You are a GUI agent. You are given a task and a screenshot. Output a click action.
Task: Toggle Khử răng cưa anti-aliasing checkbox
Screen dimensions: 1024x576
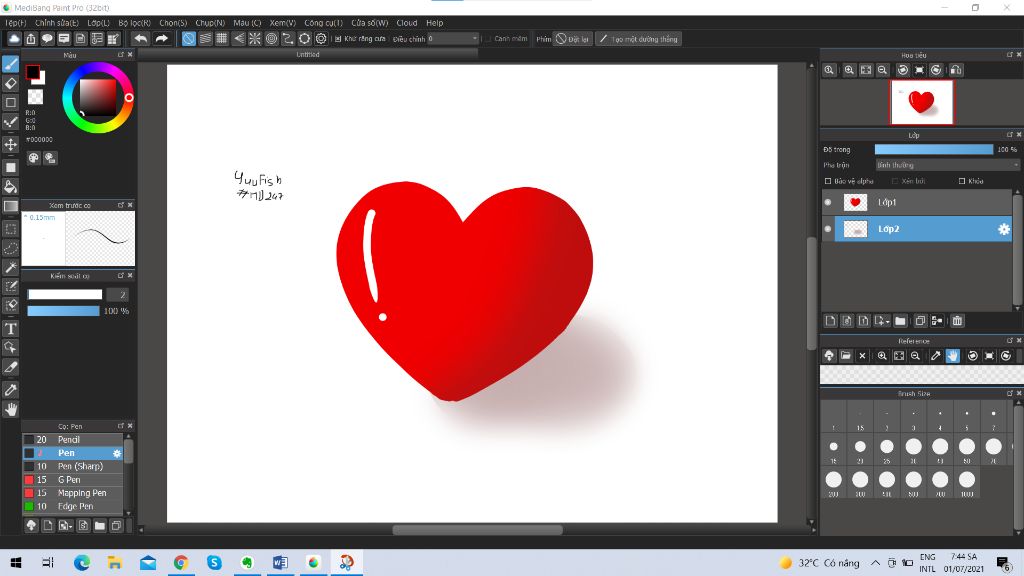[338, 39]
